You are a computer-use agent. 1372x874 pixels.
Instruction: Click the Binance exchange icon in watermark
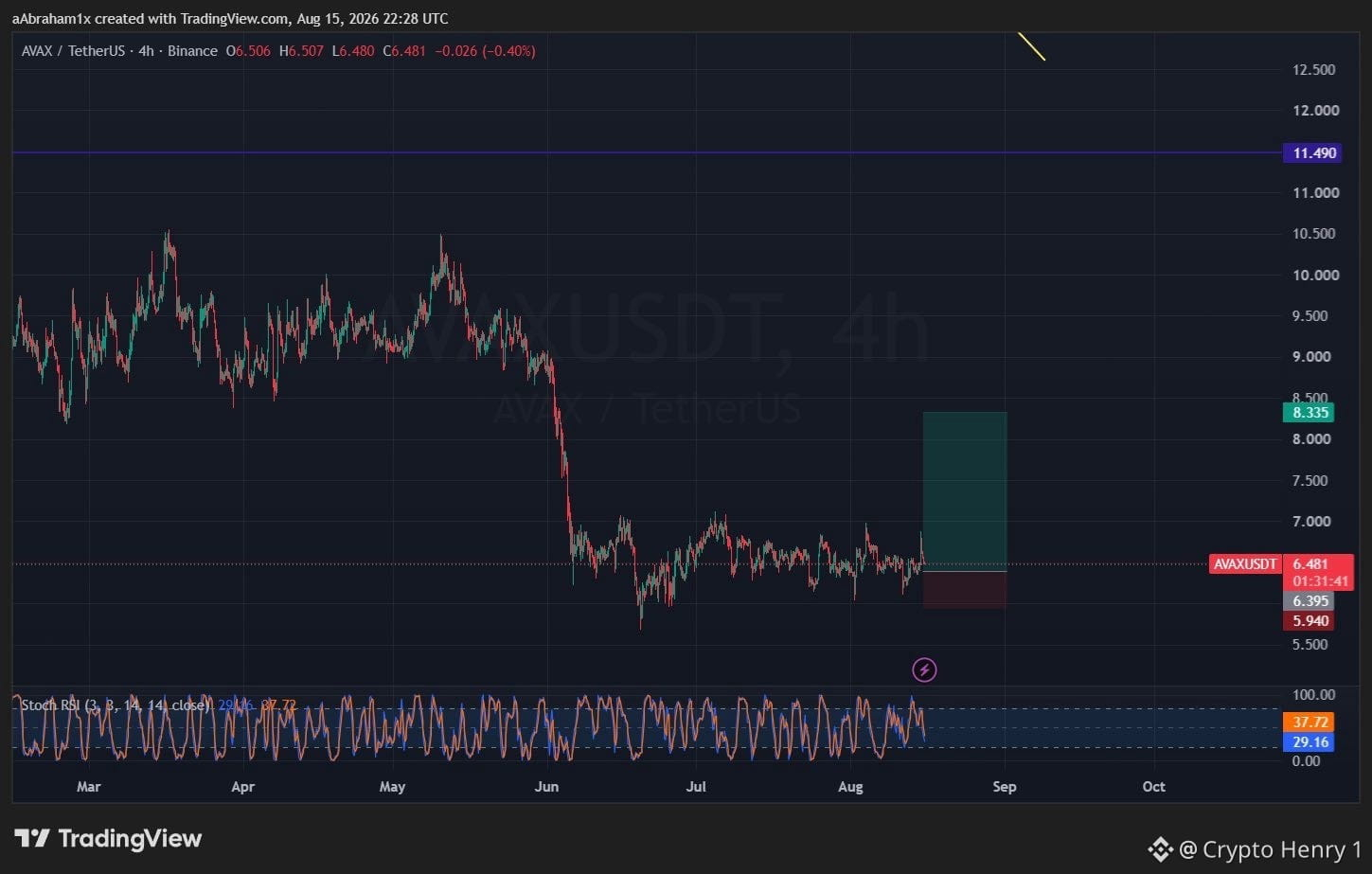pos(1161,849)
